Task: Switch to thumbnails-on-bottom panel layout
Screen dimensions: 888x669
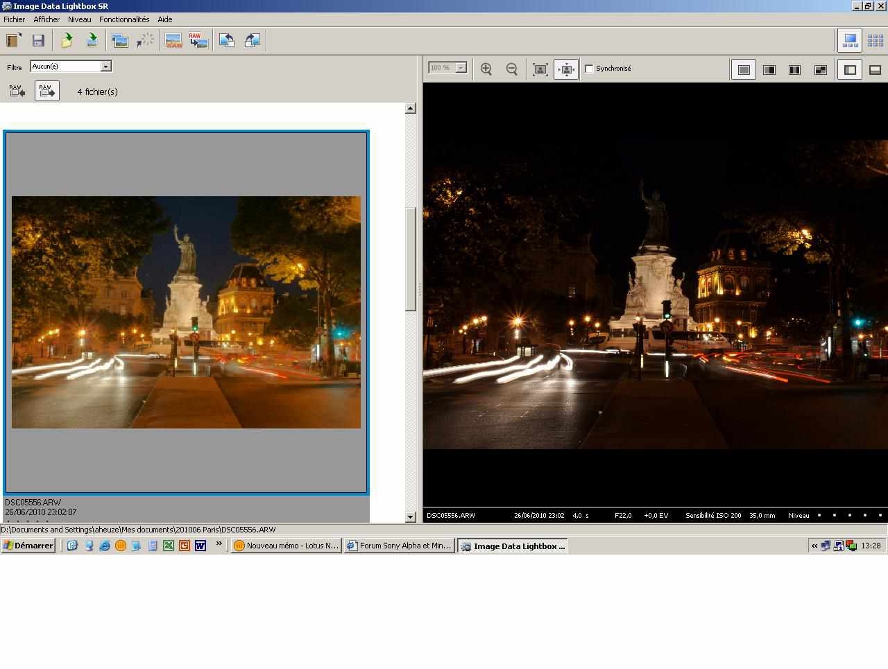Action: click(875, 70)
